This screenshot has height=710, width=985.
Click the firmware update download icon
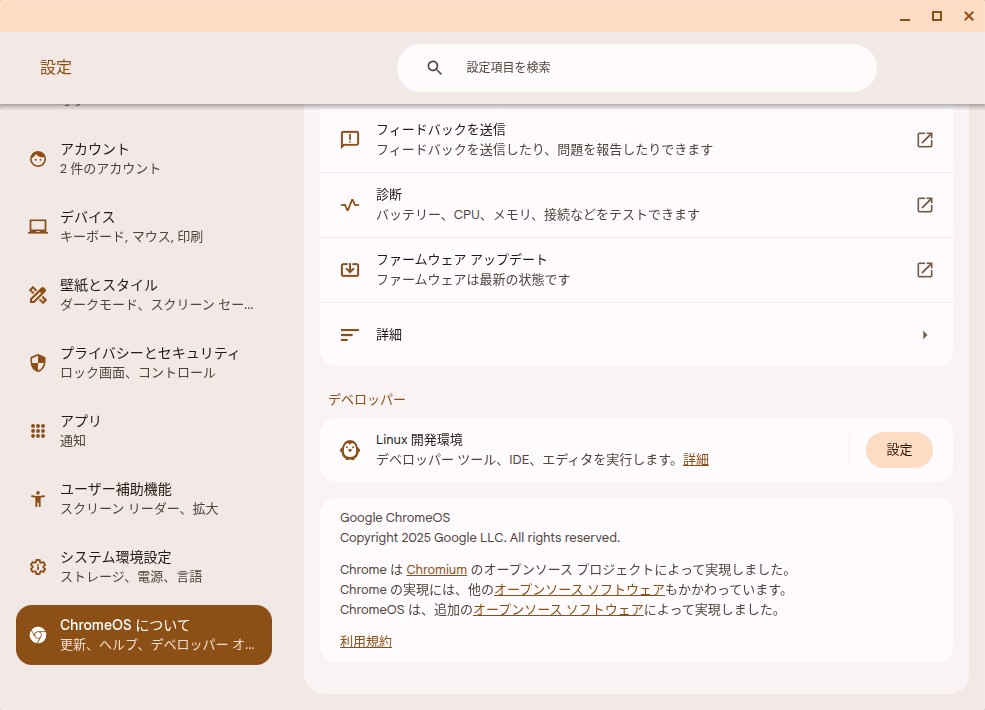click(350, 270)
